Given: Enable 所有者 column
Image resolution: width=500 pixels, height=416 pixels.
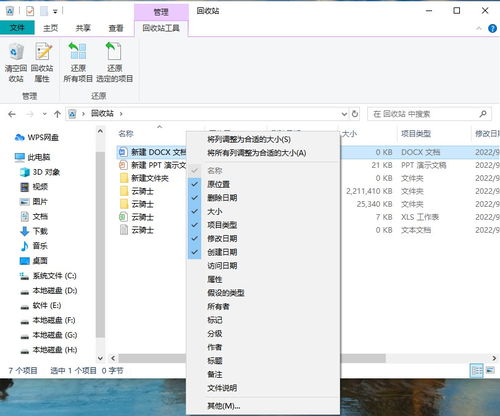Looking at the screenshot, I should coord(263,307).
